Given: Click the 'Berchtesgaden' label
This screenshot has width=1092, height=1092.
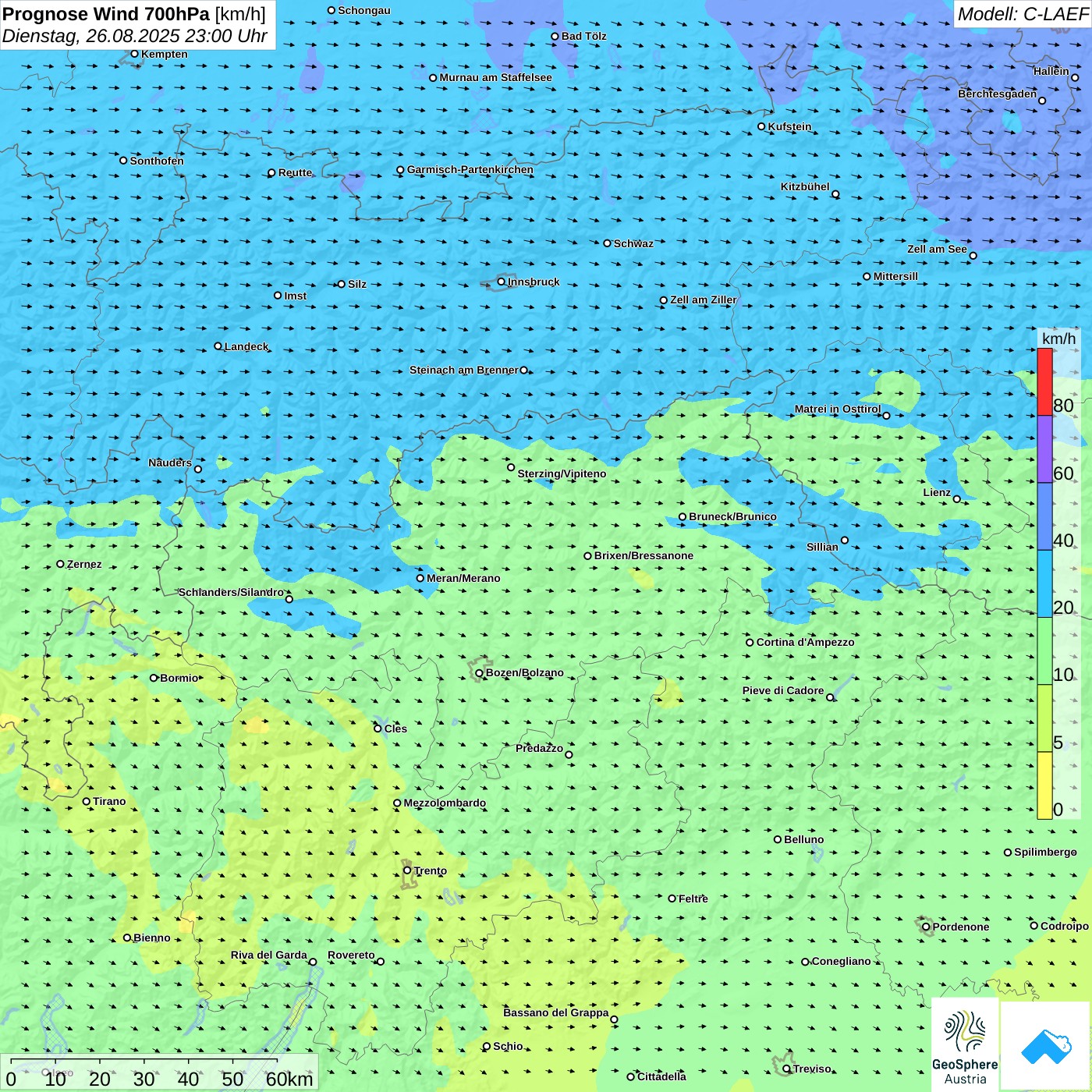Looking at the screenshot, I should pos(998,94).
